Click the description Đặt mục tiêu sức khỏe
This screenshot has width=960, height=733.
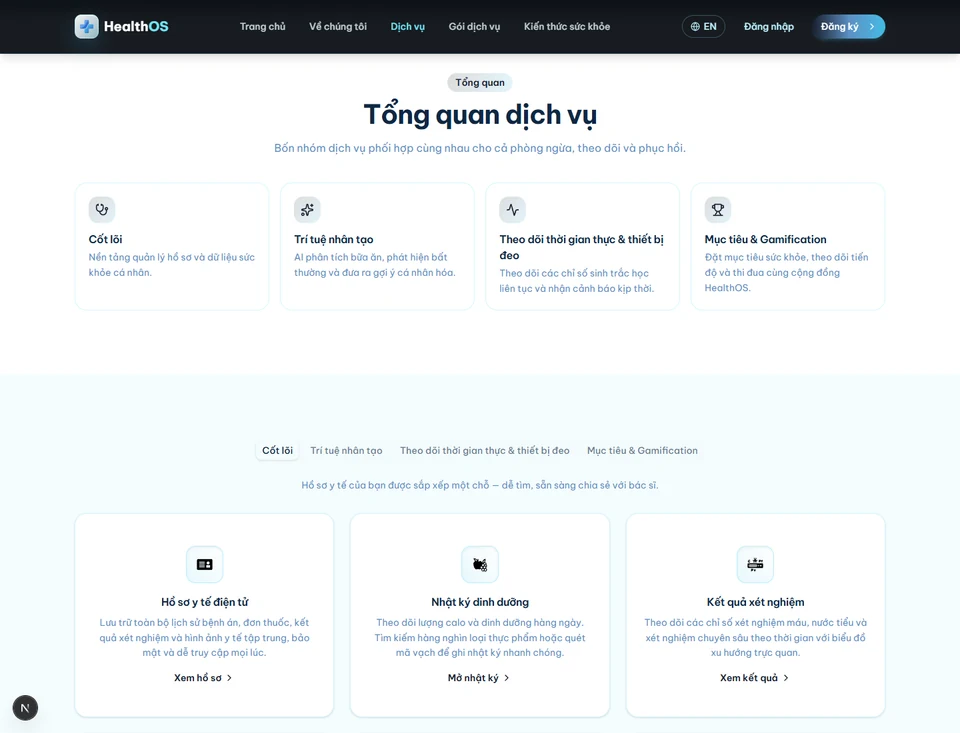point(786,273)
